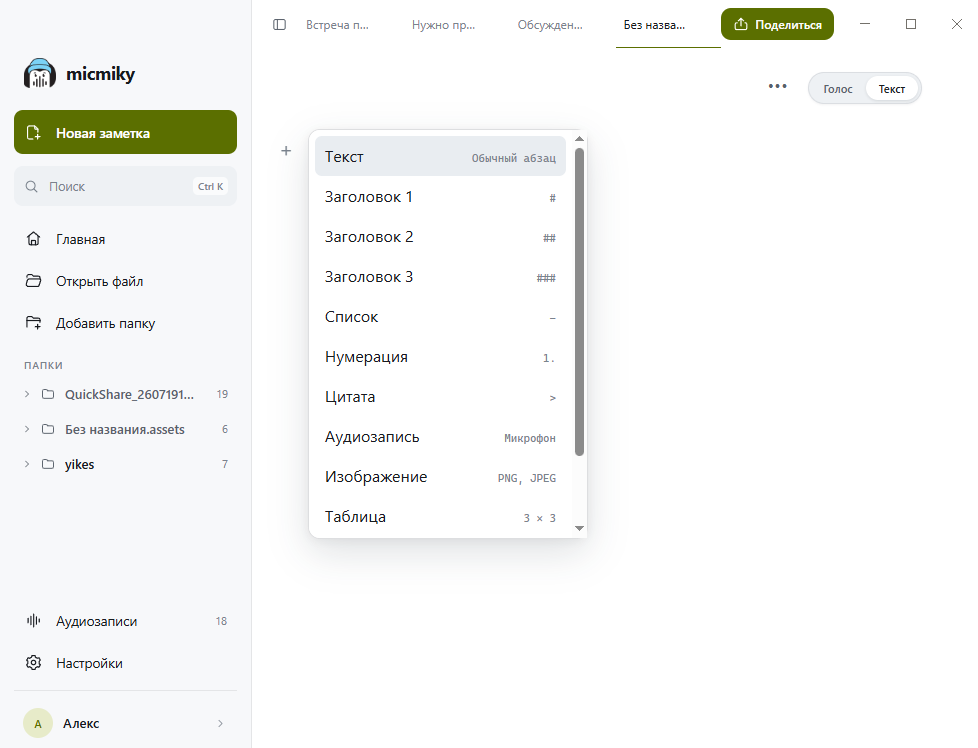Click the Без названия.assets folder icon

[48, 429]
